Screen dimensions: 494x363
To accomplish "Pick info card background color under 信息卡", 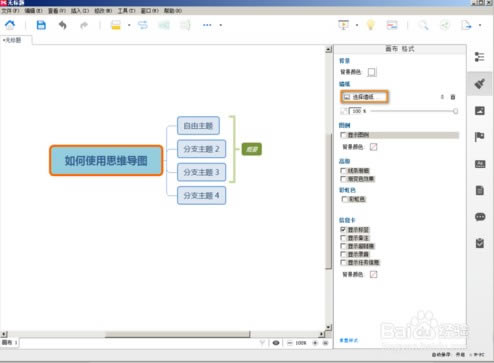I will 374,274.
